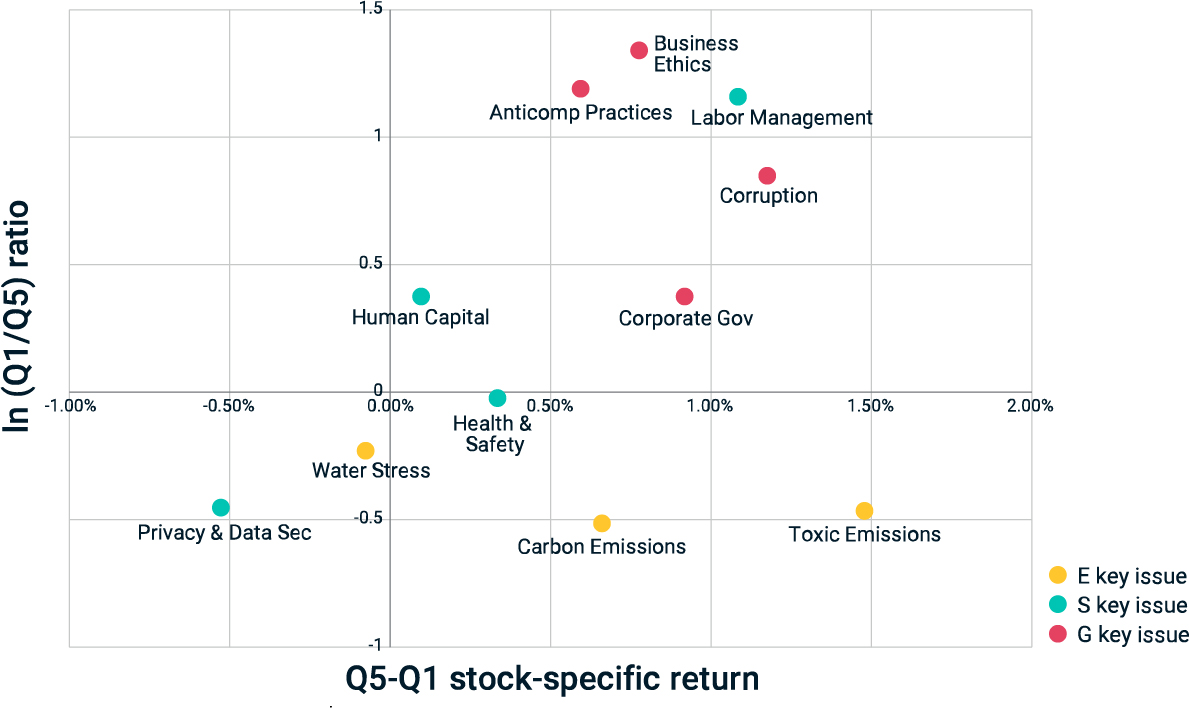Click the Toxic Emissions data point

tap(864, 511)
